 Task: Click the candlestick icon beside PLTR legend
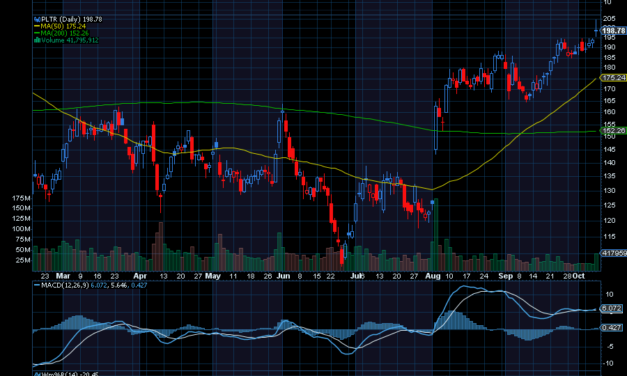pos(37,19)
